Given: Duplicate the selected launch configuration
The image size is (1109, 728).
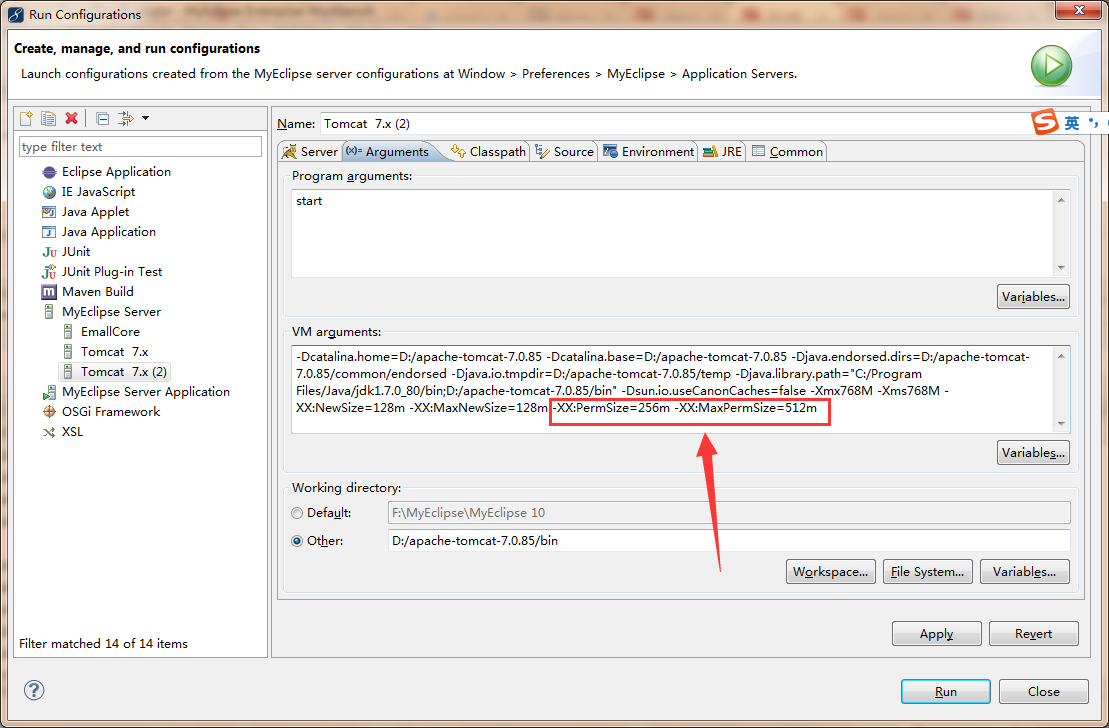Looking at the screenshot, I should pyautogui.click(x=48, y=117).
